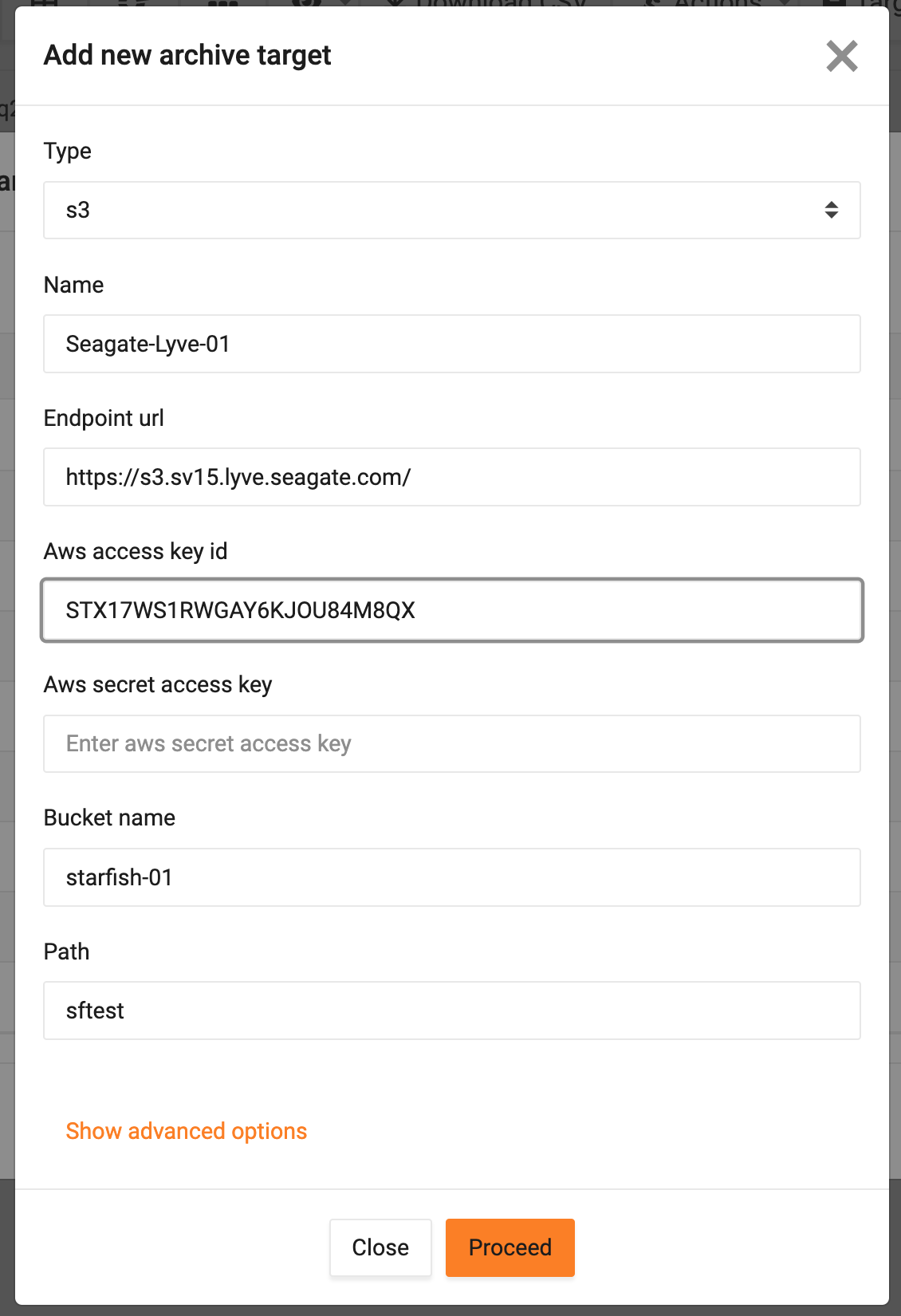Focus the Endpoint url input field
This screenshot has width=901, height=1316.
point(451,477)
